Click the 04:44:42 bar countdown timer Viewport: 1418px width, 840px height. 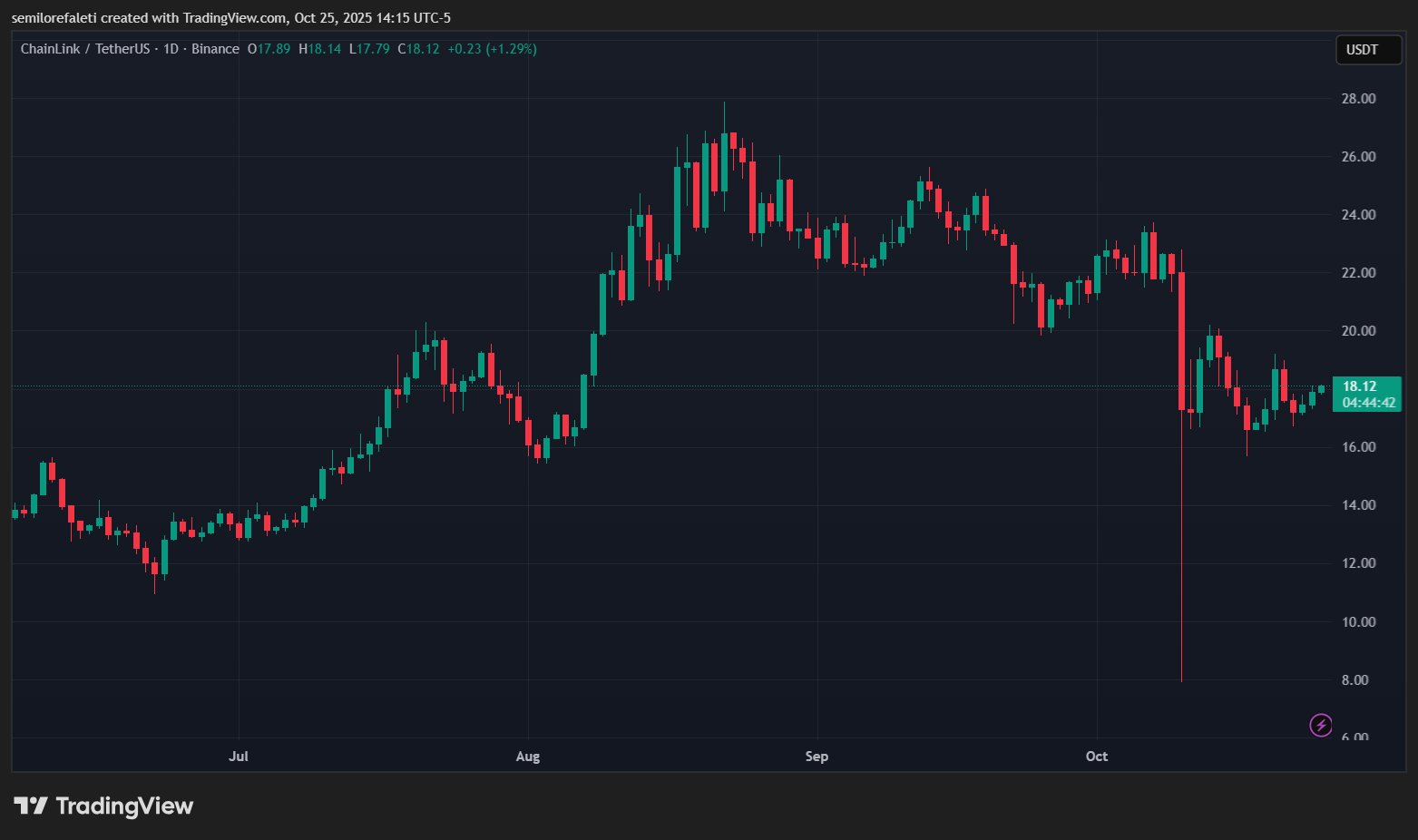click(x=1368, y=403)
